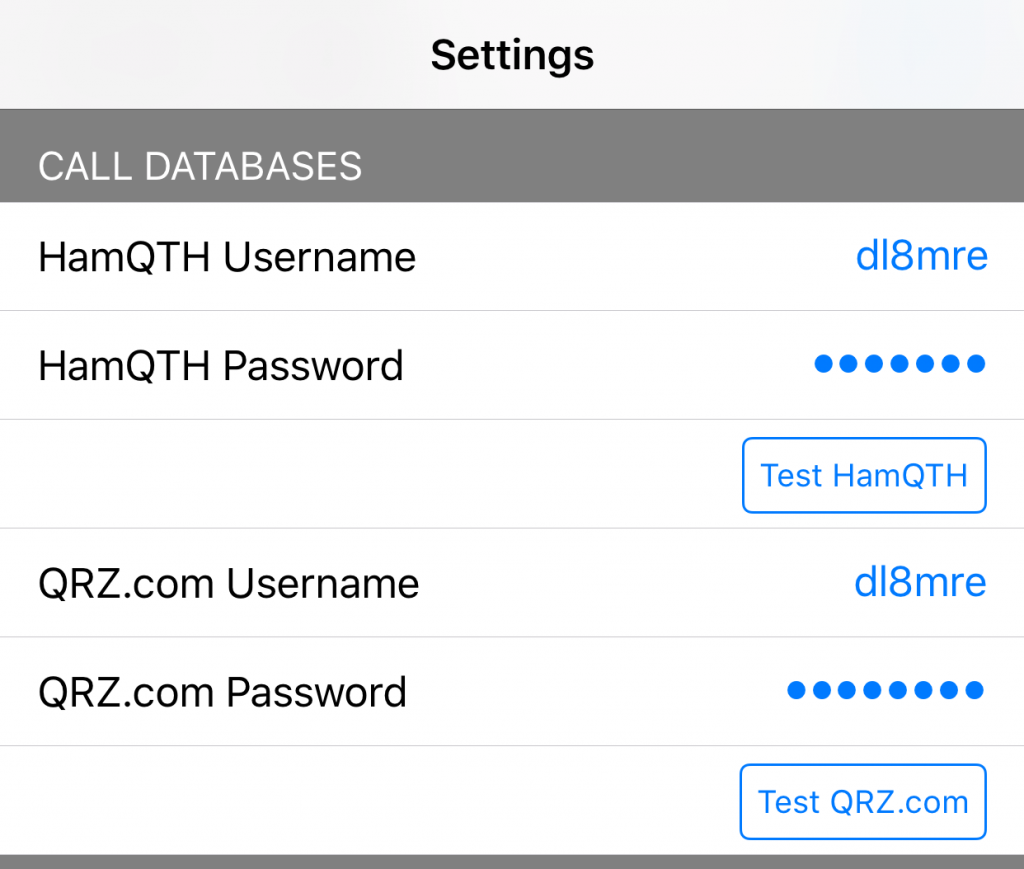
Task: Click the HamQTH Password label
Action: (x=221, y=365)
